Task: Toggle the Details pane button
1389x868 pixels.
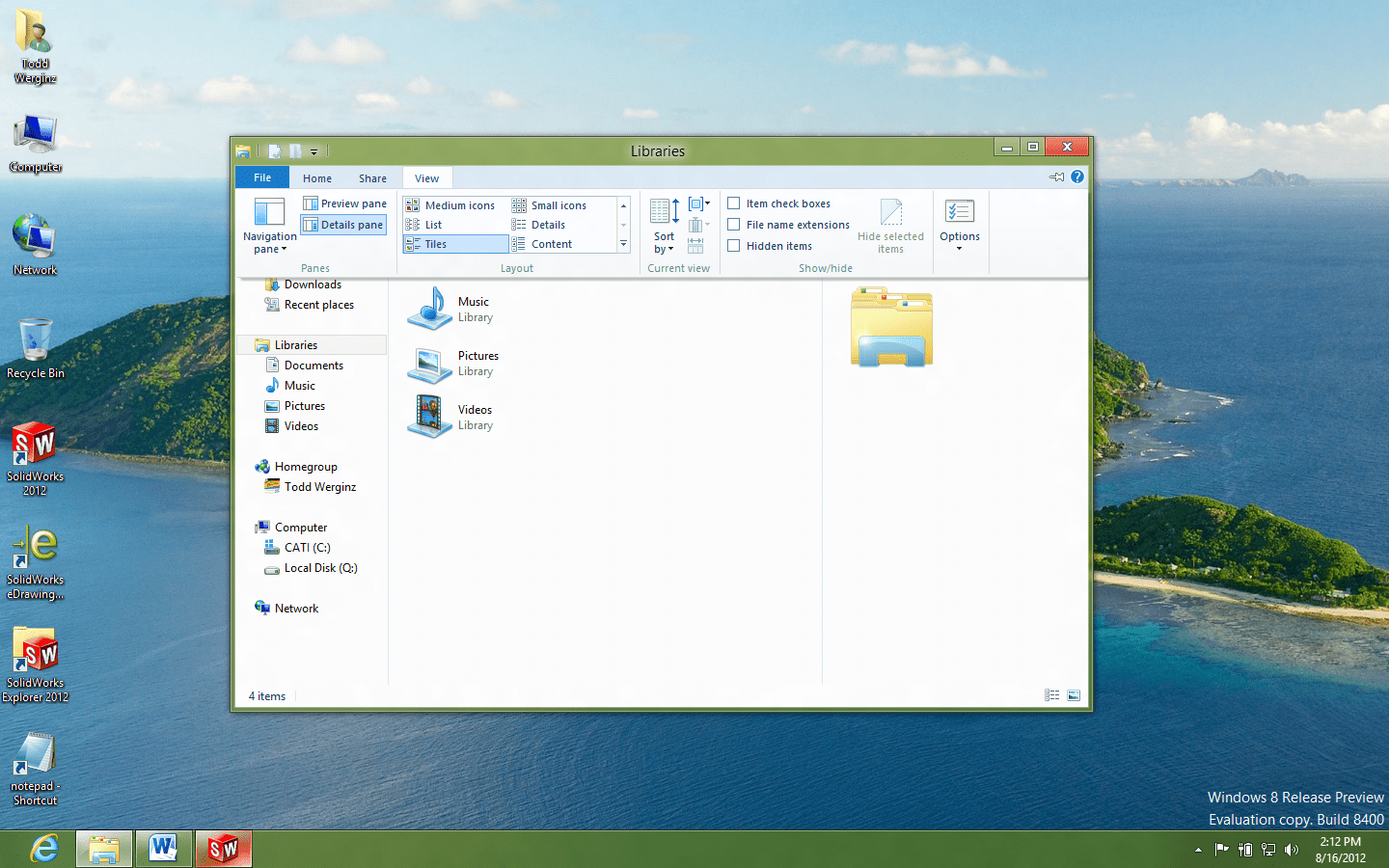Action: tap(343, 225)
